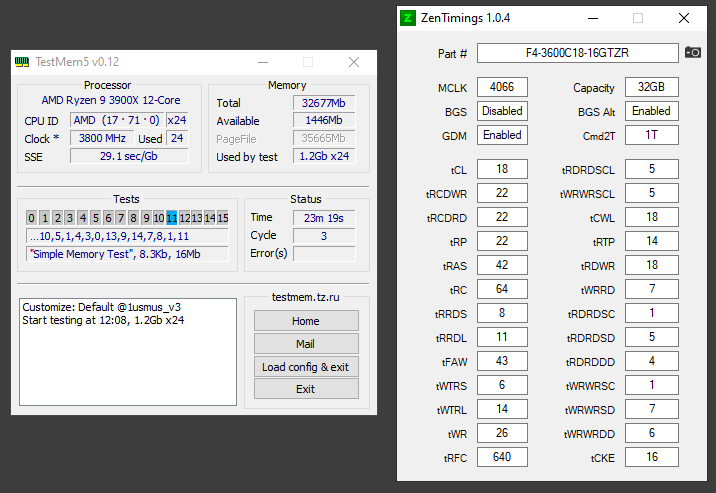Click the ZenTimings screenshot camera icon
This screenshot has height=493, width=716.
[x=693, y=52]
